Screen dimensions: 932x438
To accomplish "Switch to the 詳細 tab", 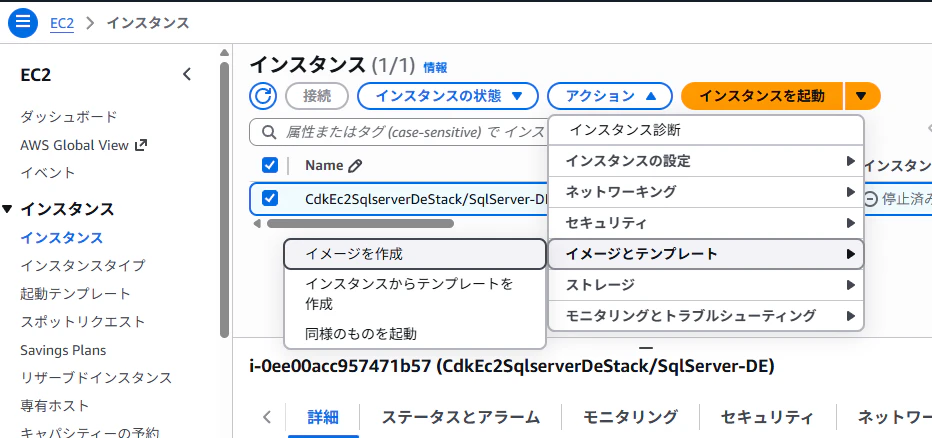I will click(323, 417).
